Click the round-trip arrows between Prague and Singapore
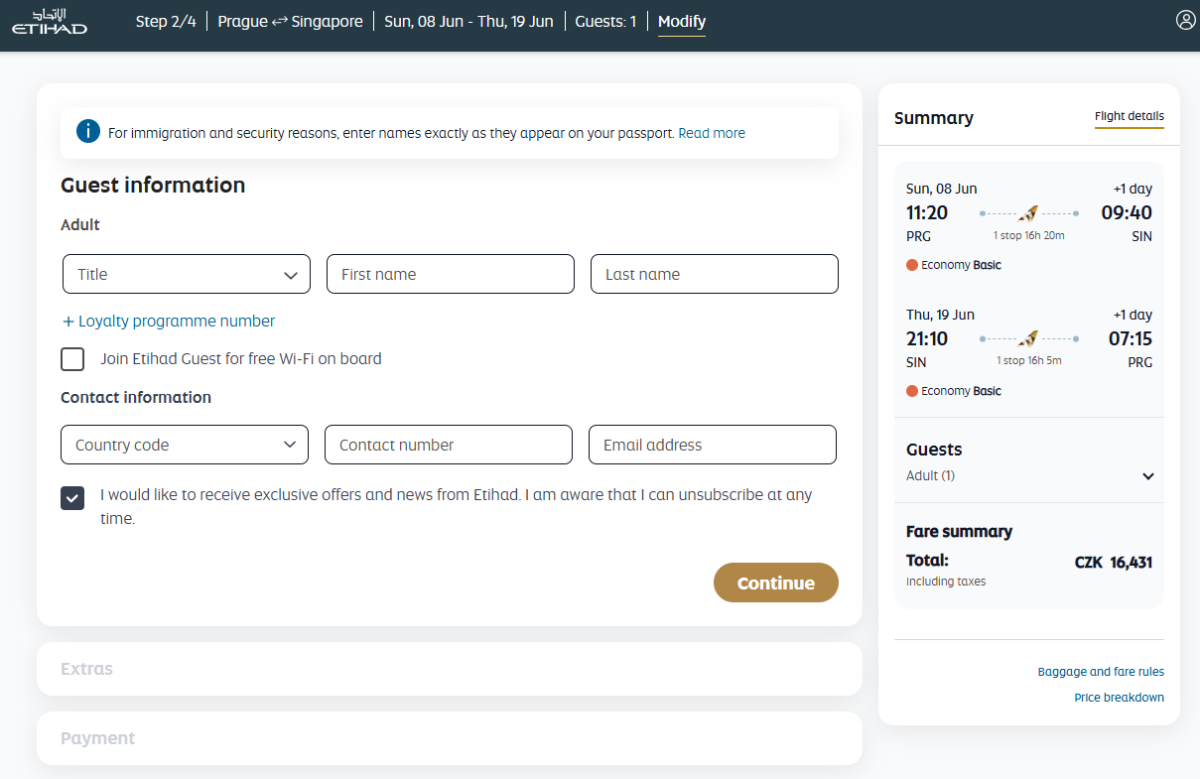 tap(280, 22)
